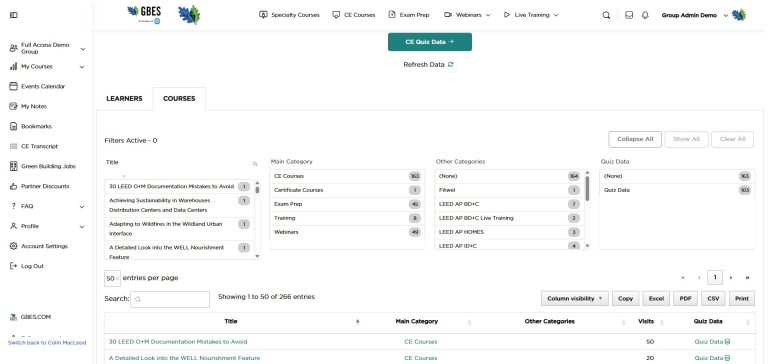Image resolution: width=768 pixels, height=364 pixels.
Task: Filter by LEED AP BD+C category
Action: pos(509,204)
